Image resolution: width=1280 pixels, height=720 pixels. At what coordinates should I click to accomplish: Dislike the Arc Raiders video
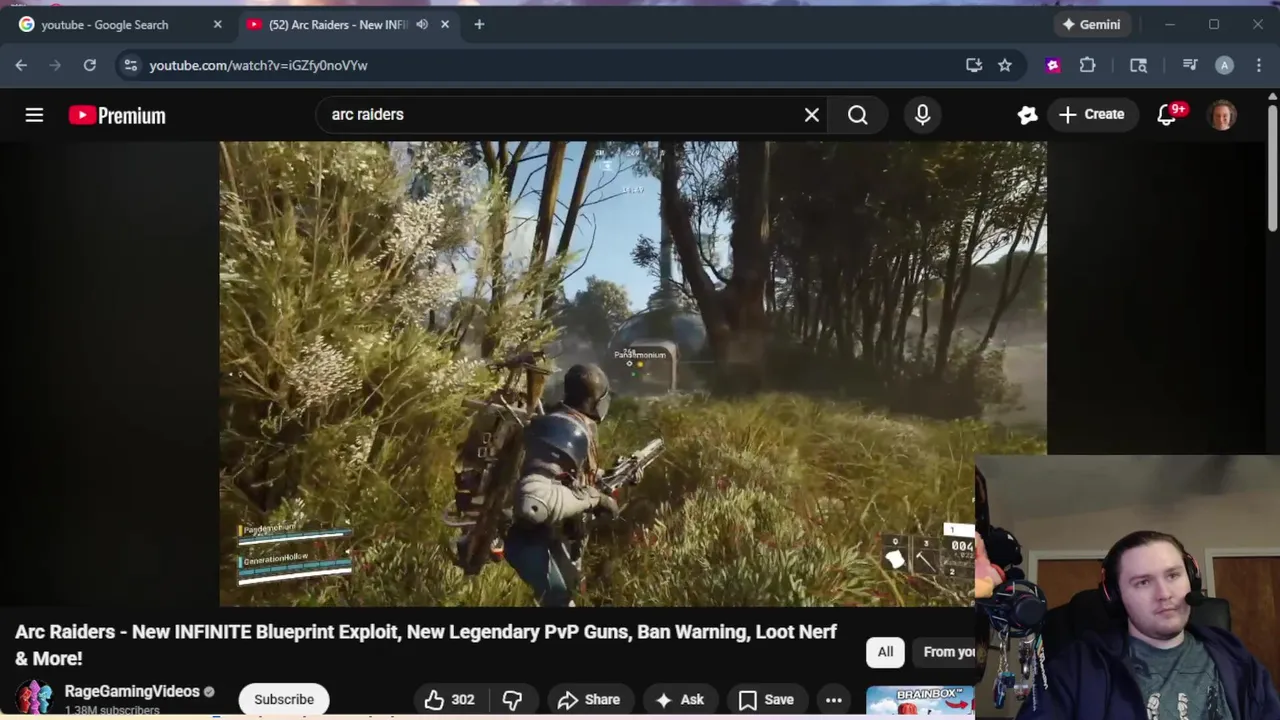pos(512,700)
